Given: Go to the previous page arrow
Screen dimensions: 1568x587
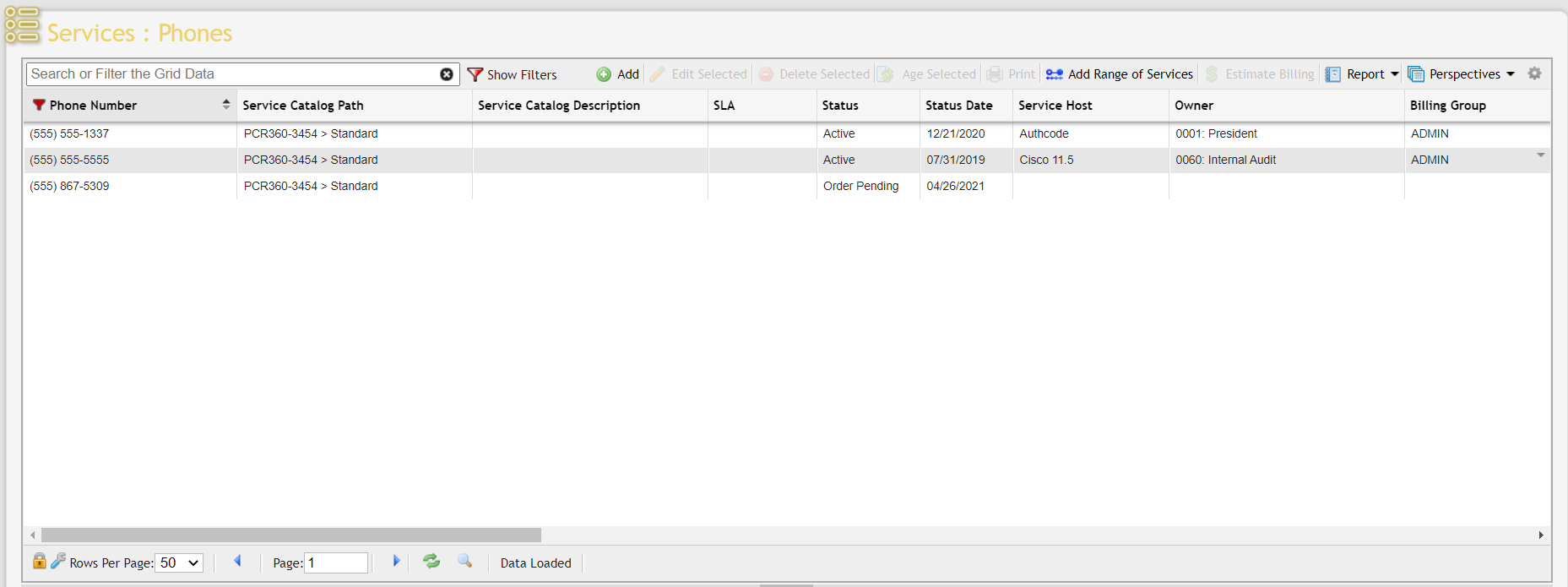Looking at the screenshot, I should (x=237, y=561).
